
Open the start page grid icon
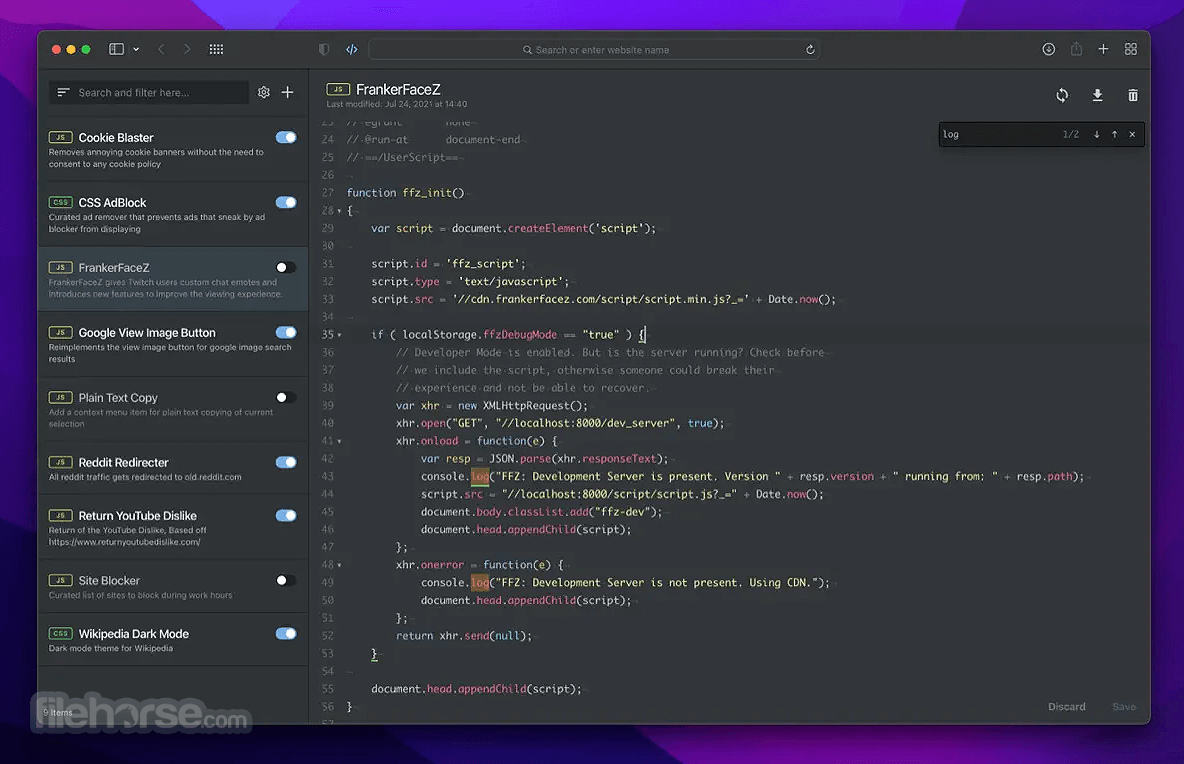pos(216,49)
